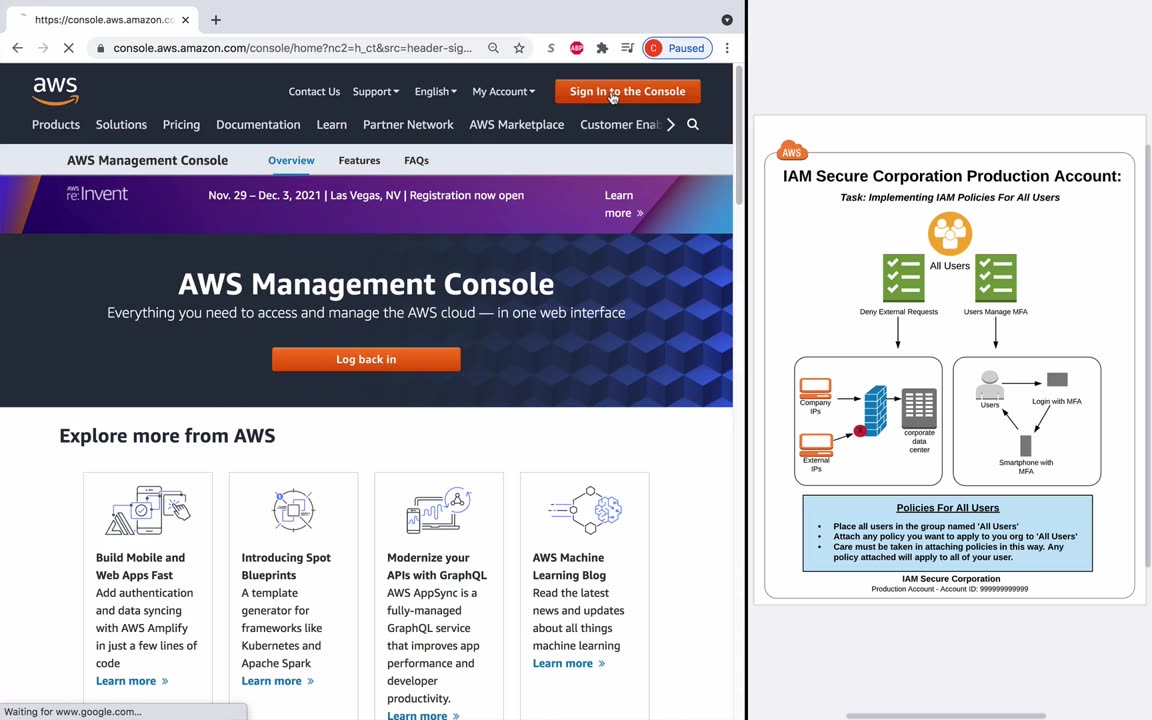This screenshot has width=1152, height=720.
Task: Open the Paused profile button
Action: (677, 48)
